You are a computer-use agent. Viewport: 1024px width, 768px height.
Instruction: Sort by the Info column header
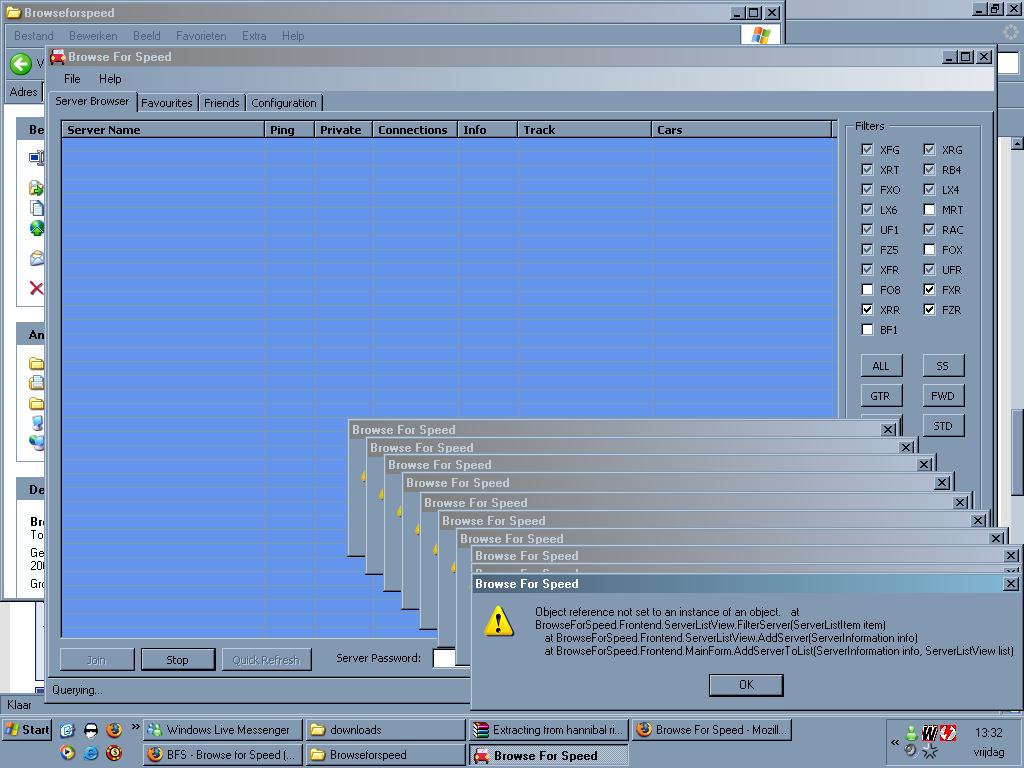(x=487, y=129)
